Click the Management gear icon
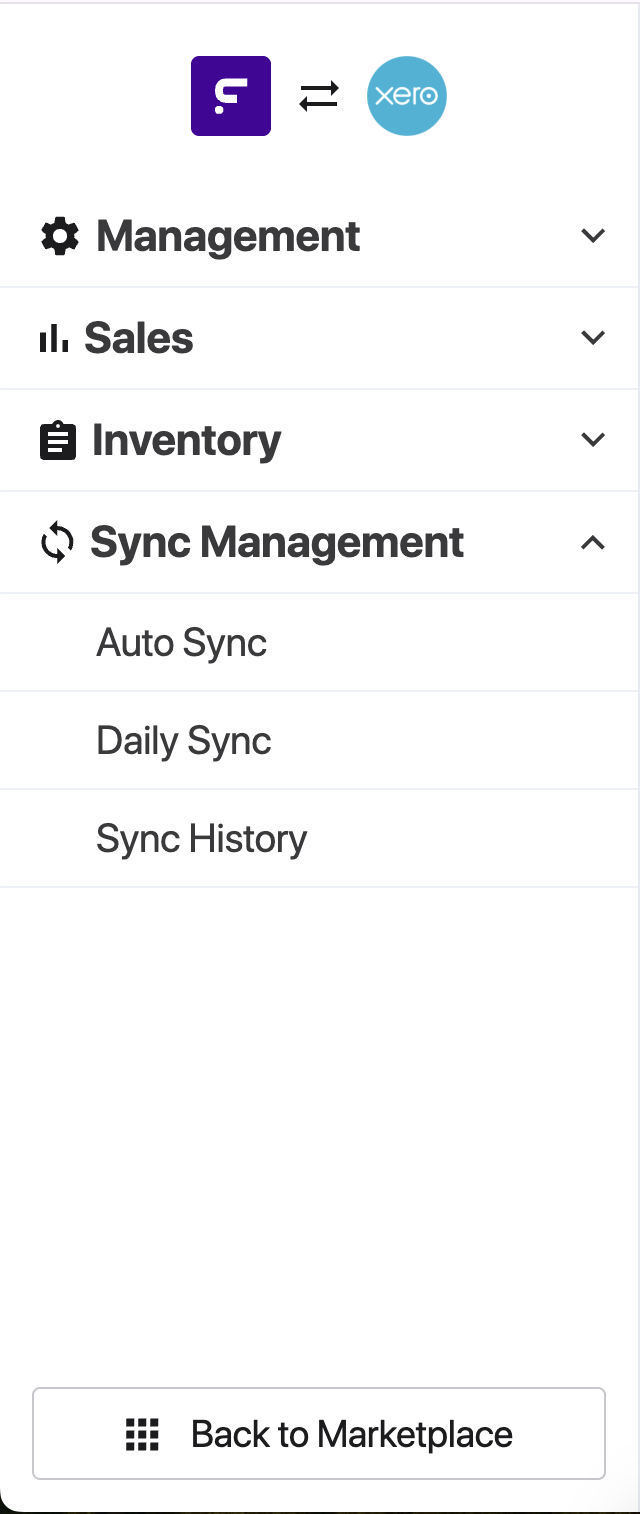Screen dimensions: 640x1514 click(60, 237)
